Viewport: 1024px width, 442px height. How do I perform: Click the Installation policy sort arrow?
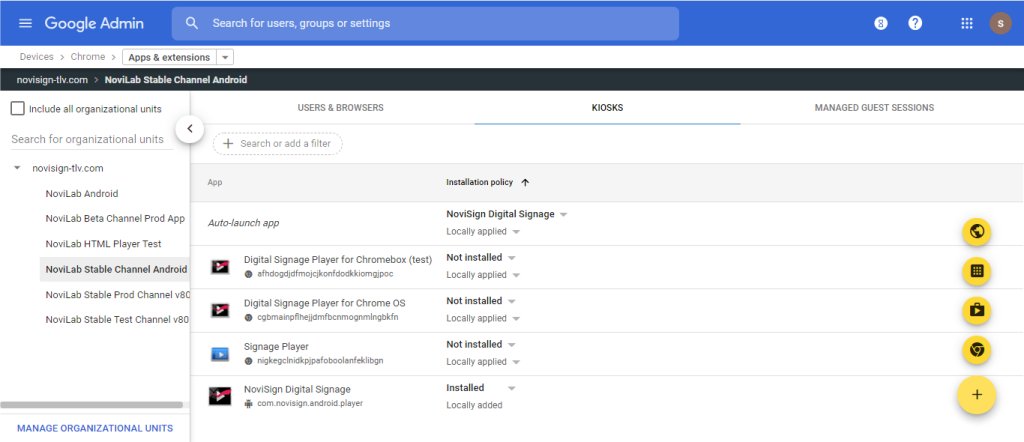525,183
